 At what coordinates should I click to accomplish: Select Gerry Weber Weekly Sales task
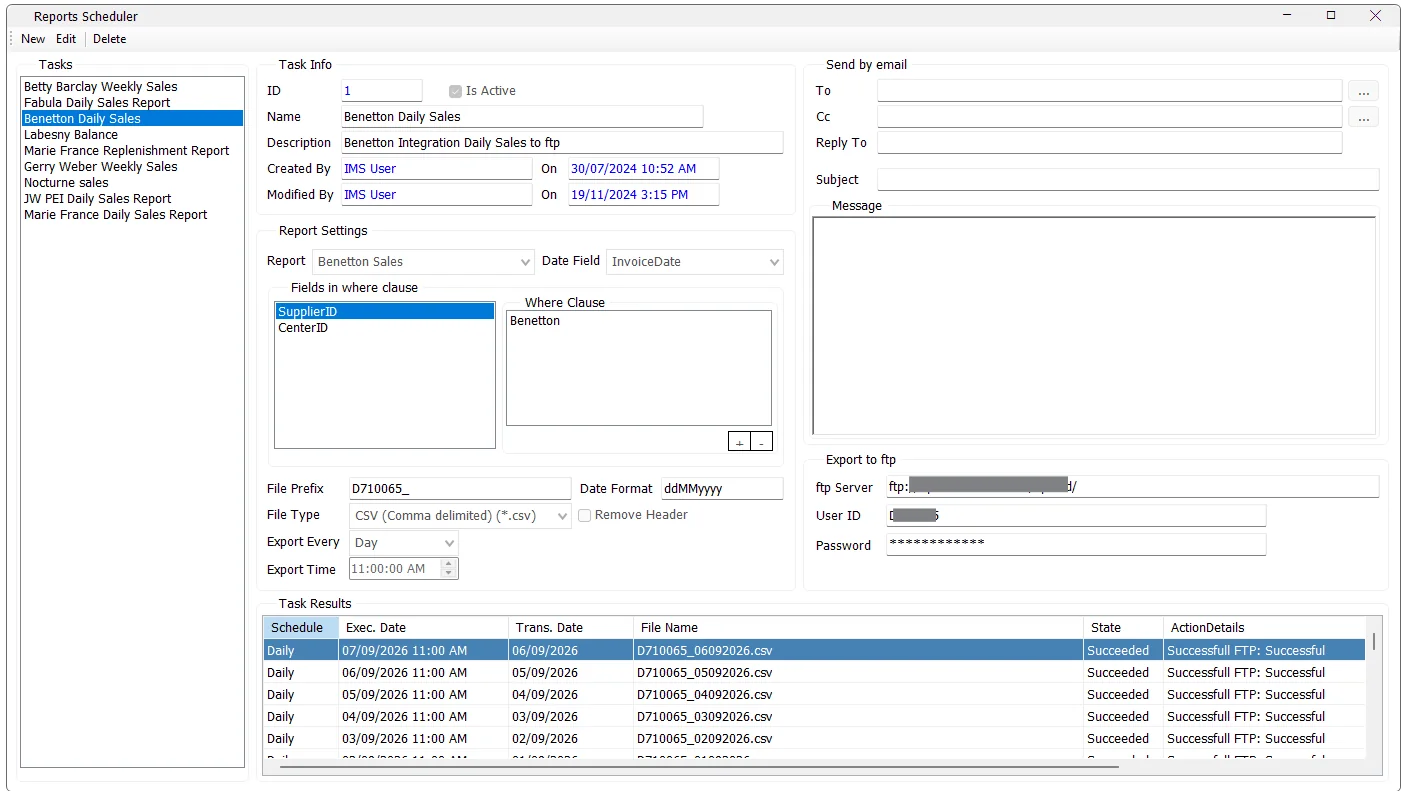(x=132, y=167)
